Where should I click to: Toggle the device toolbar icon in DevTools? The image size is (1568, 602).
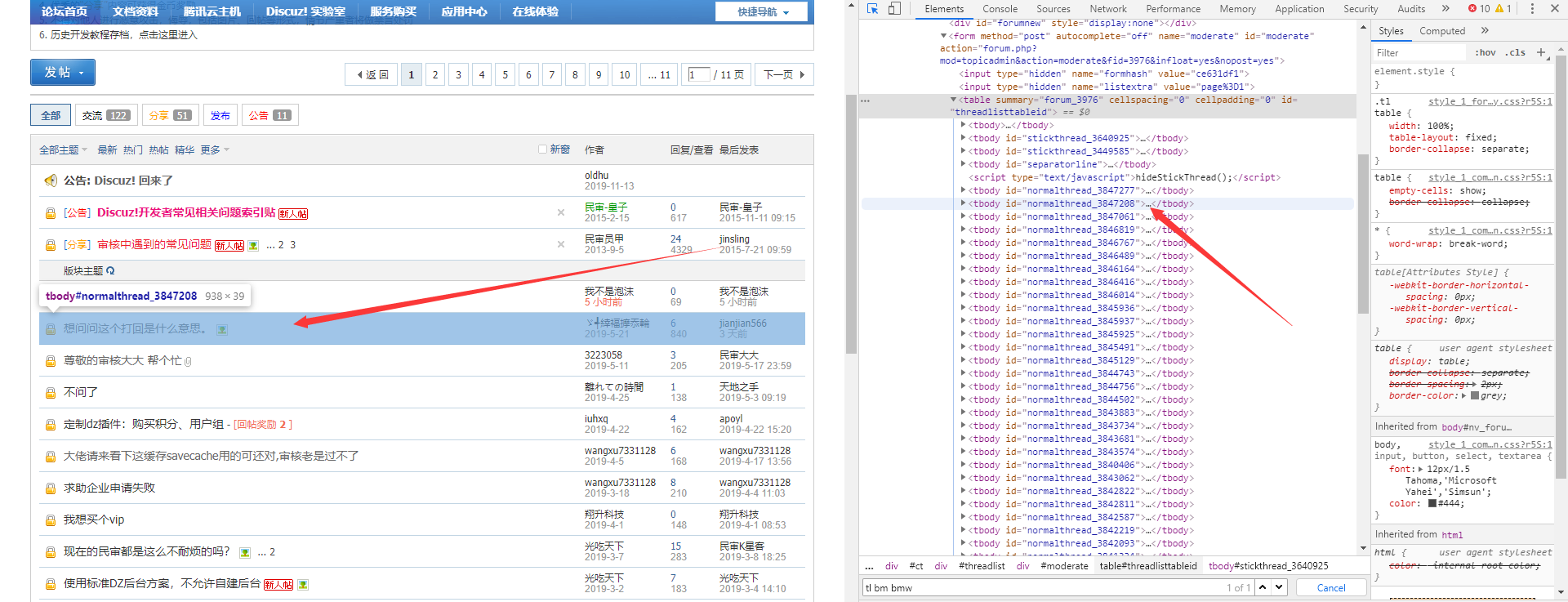click(x=894, y=8)
